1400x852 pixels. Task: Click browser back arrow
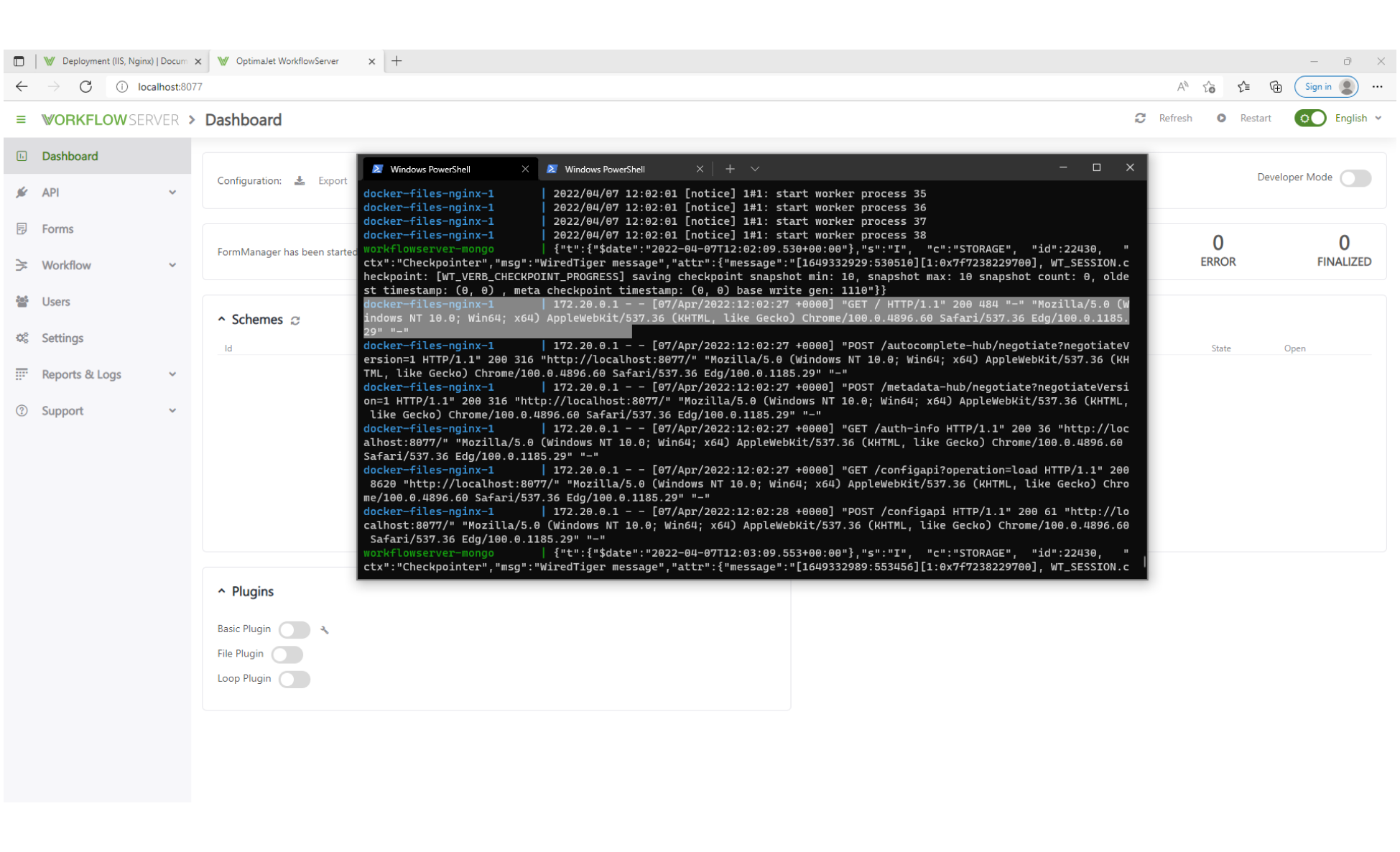[22, 86]
